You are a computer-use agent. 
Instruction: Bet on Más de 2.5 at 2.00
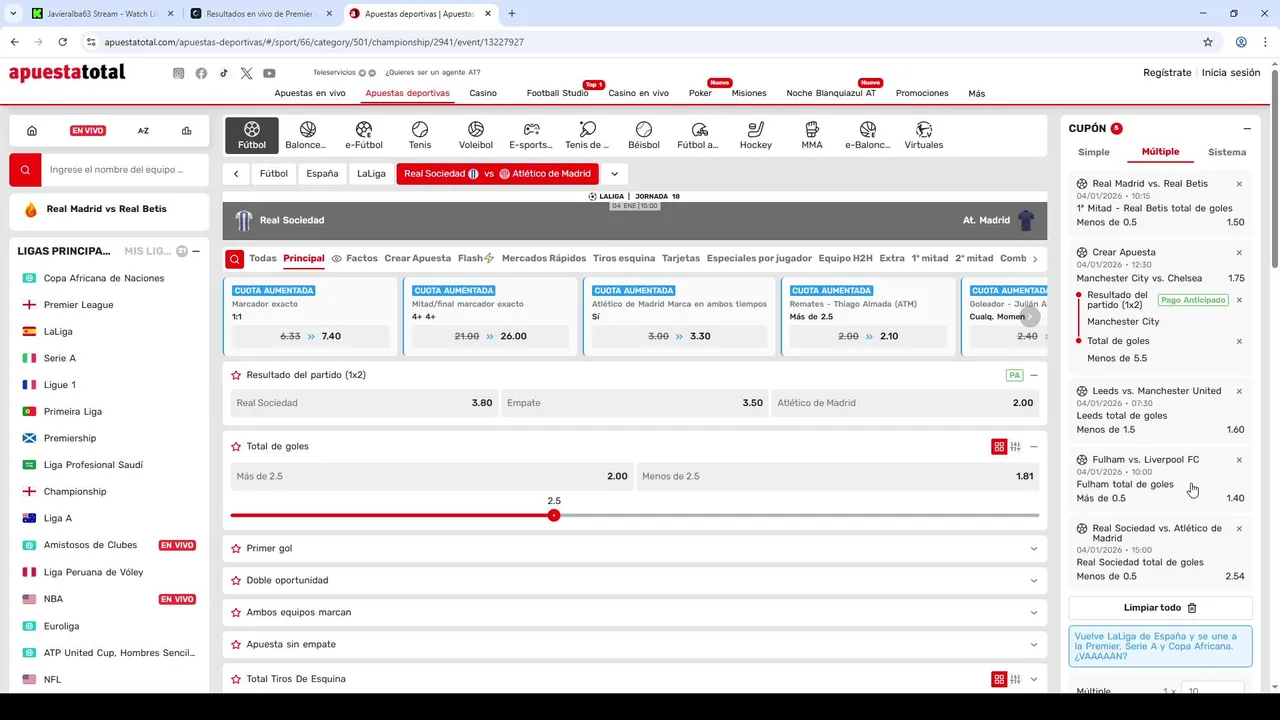pos(432,476)
